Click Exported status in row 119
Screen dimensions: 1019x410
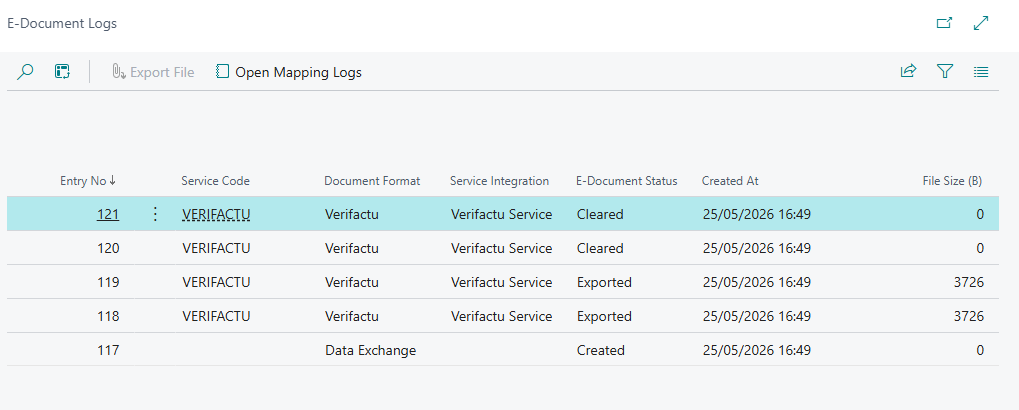point(604,282)
